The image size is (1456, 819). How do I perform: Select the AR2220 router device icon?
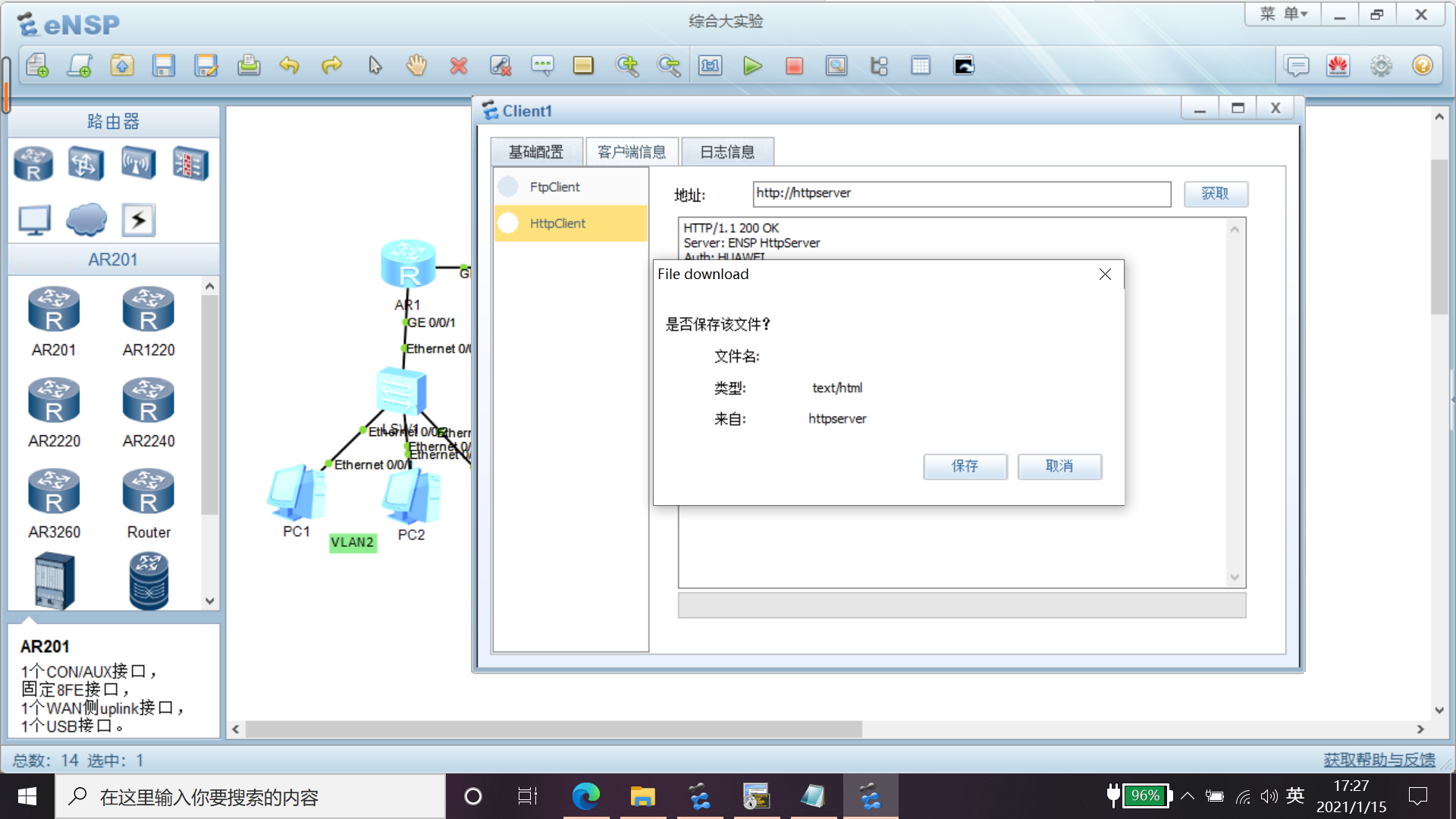pyautogui.click(x=54, y=401)
